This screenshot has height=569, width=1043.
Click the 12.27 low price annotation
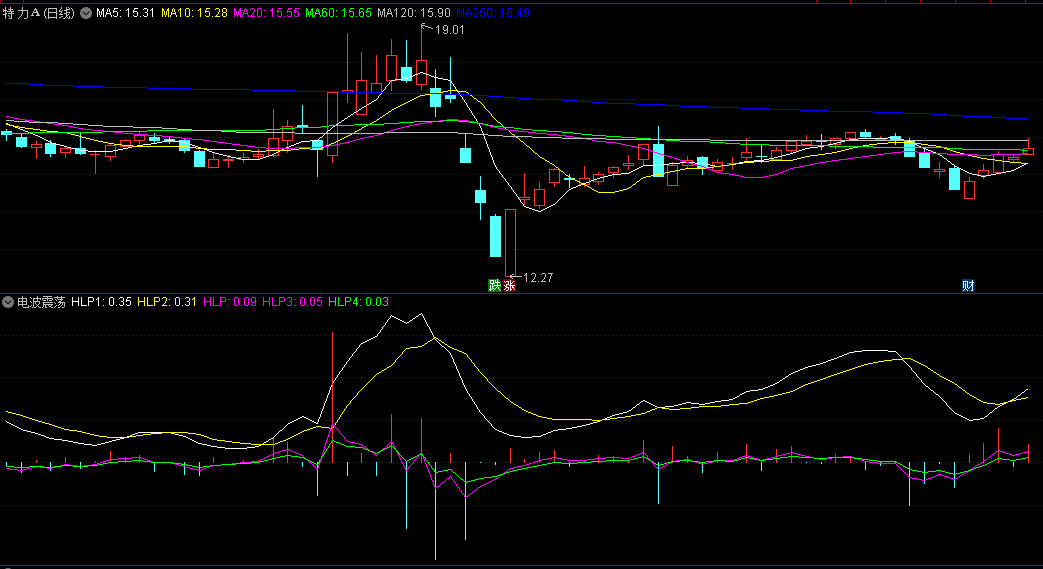(538, 278)
